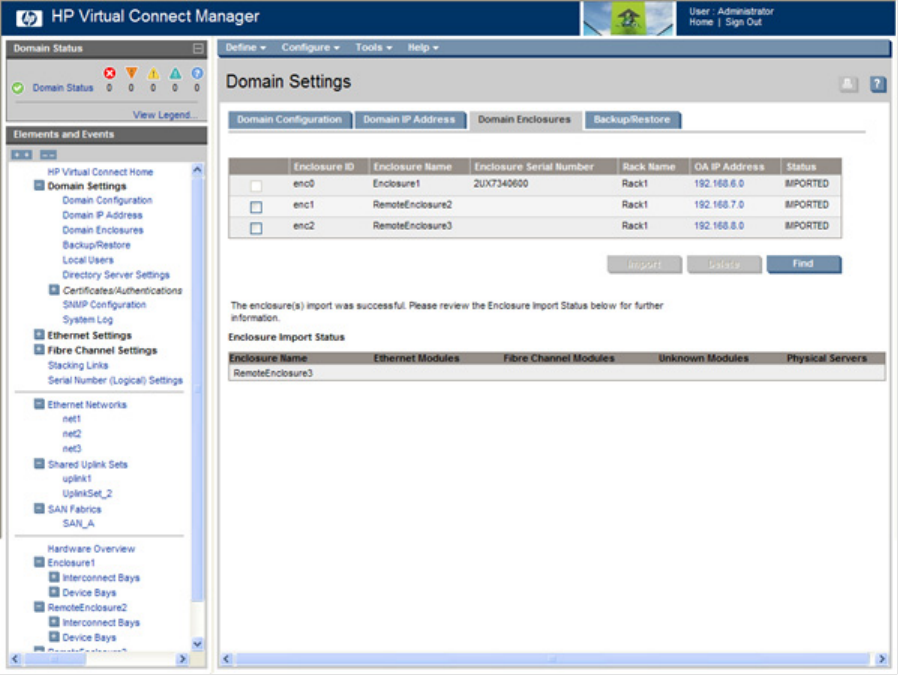Switch to the Backup/Restore tab
Viewport: 899px width, 676px height.
point(632,120)
